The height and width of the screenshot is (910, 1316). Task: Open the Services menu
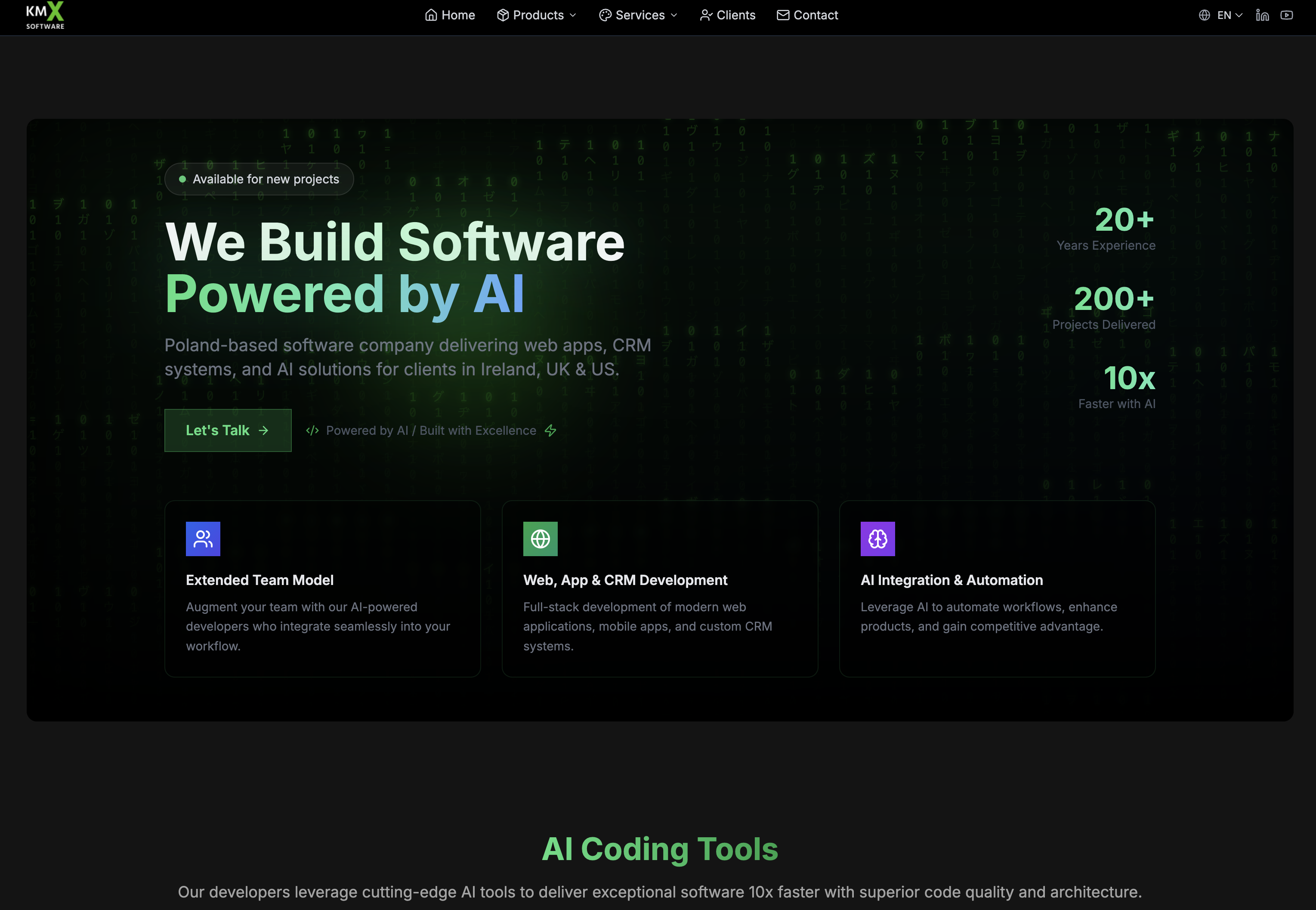click(638, 15)
